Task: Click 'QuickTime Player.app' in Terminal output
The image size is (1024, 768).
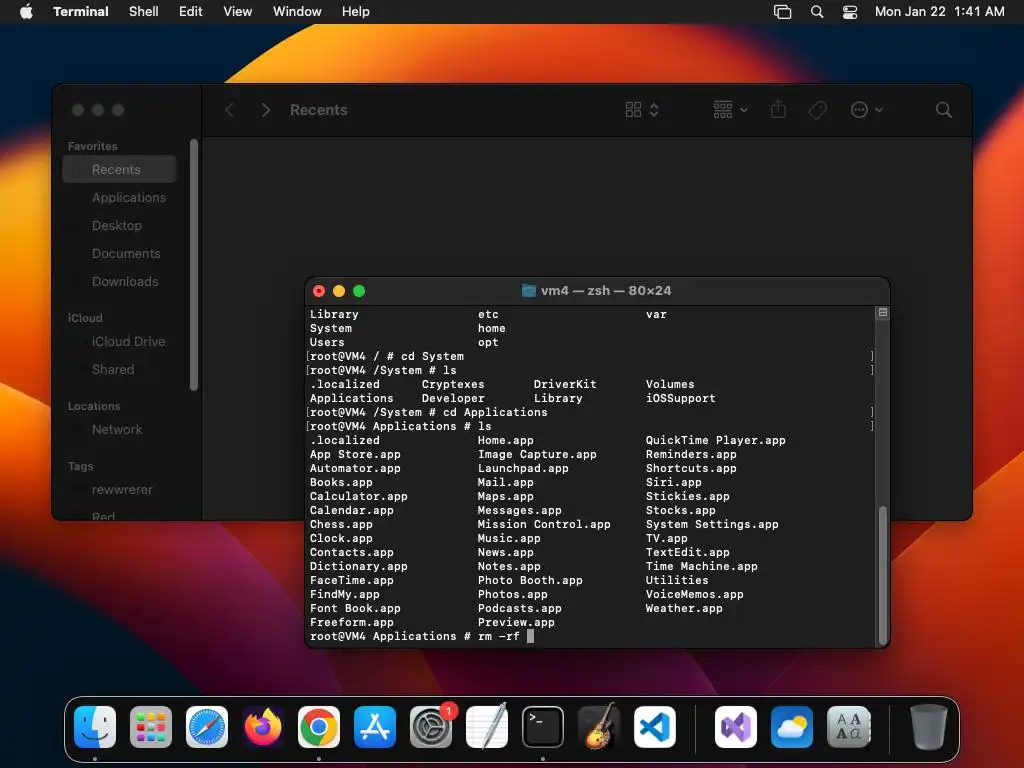Action: pos(716,440)
